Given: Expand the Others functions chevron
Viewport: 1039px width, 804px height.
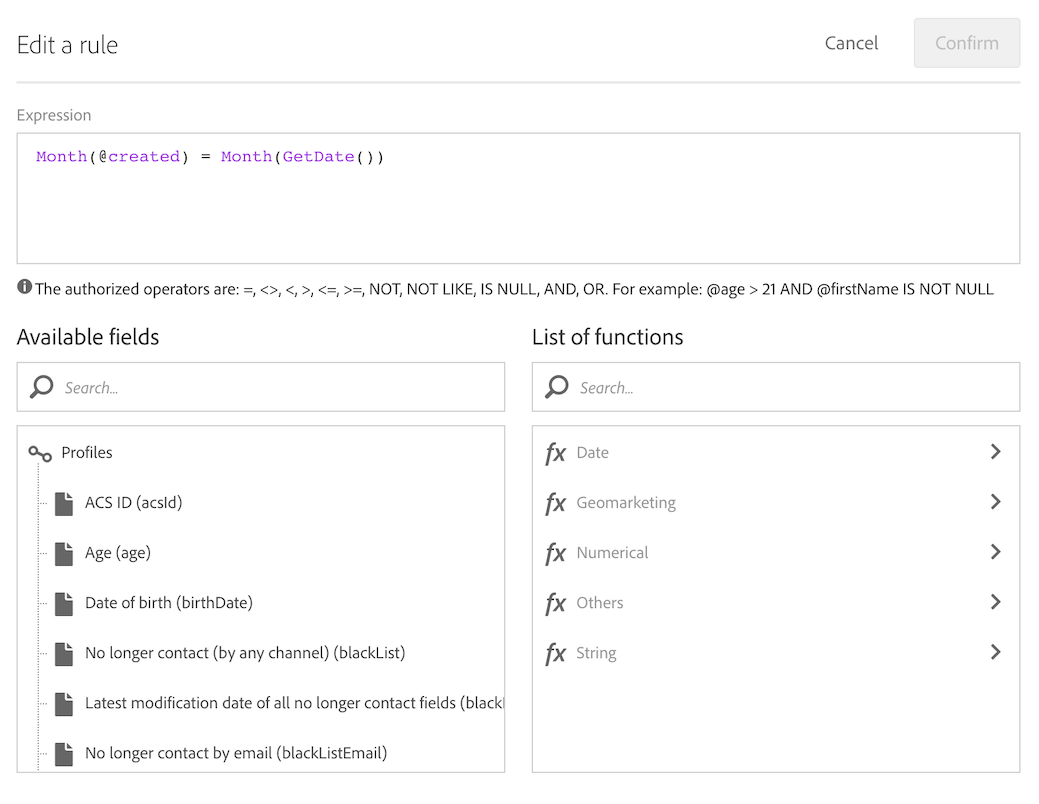Looking at the screenshot, I should coord(995,602).
